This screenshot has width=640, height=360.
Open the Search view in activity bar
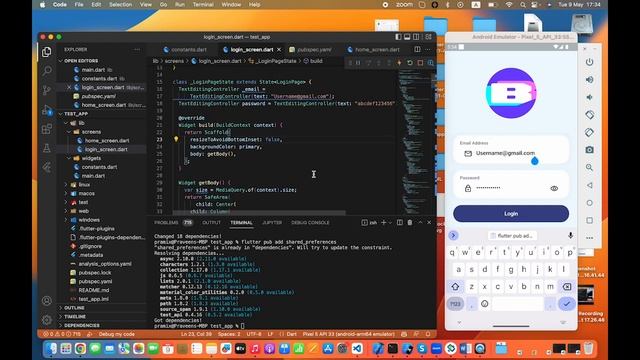click(x=47, y=71)
